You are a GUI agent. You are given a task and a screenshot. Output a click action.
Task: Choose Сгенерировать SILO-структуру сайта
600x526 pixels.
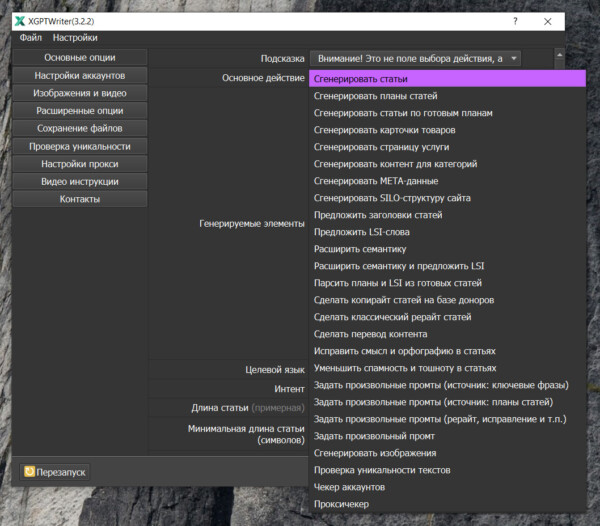447,198
